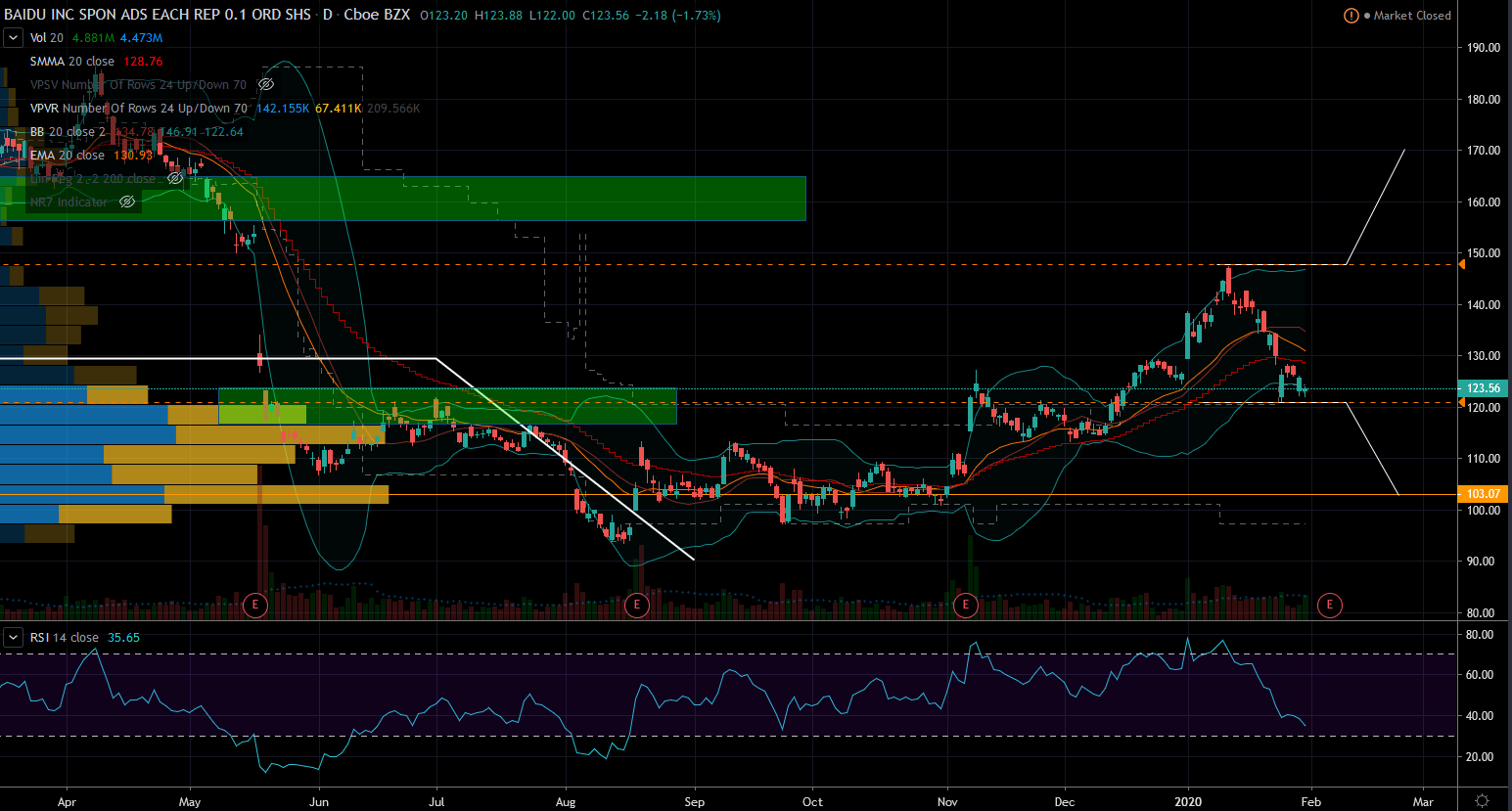Click the Cboe BZX exchange label
This screenshot has width=1512, height=811.
tap(377, 15)
